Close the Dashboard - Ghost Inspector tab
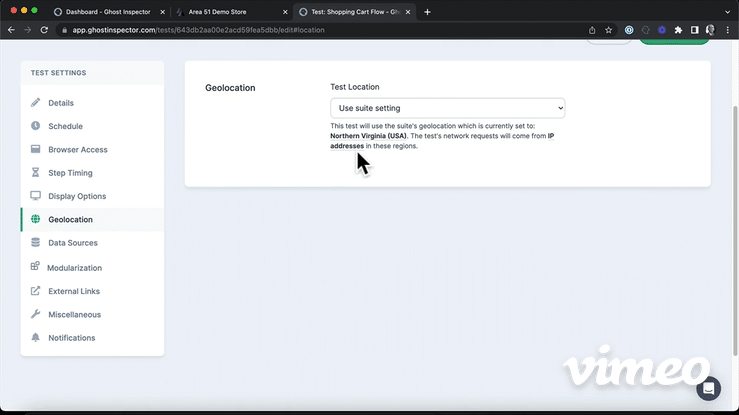 coord(163,12)
